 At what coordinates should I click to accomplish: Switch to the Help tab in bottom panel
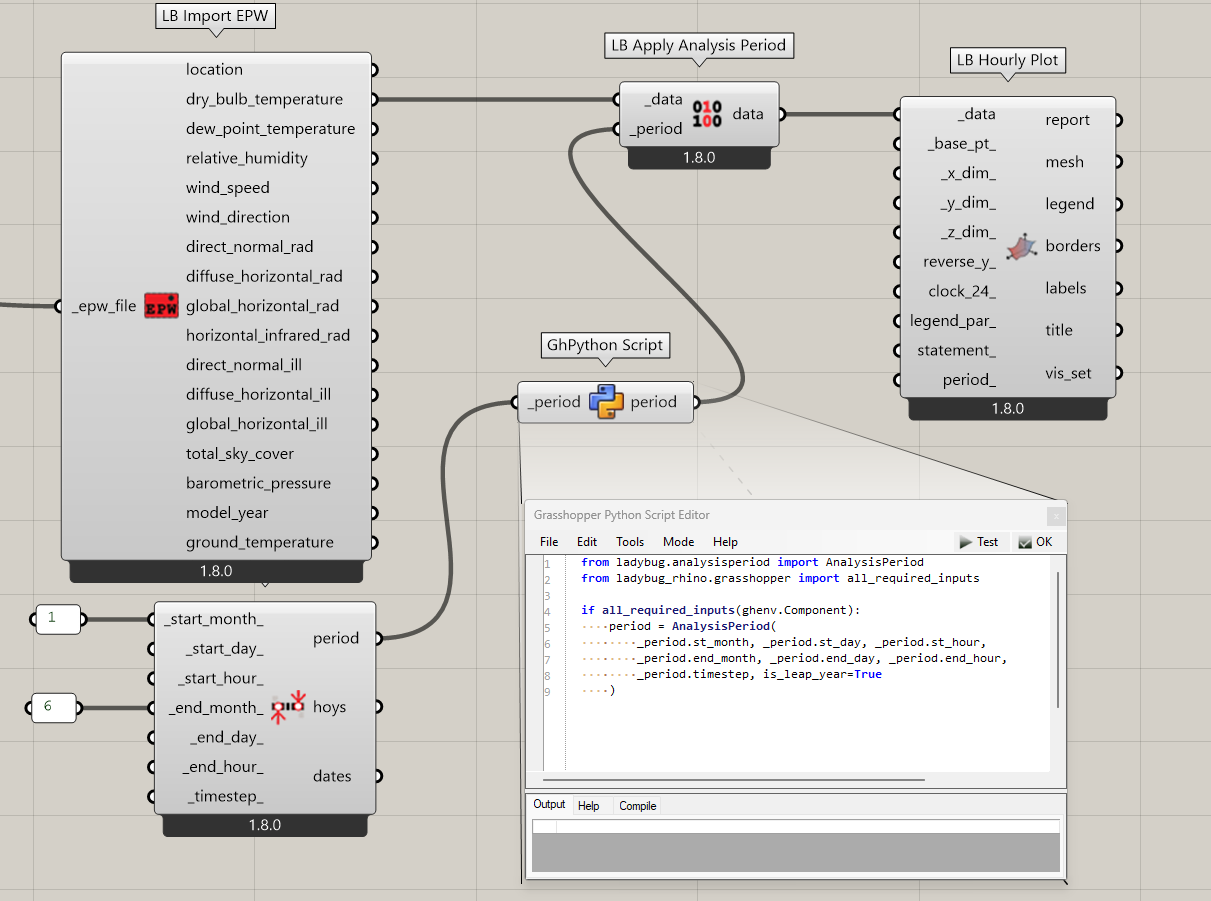point(589,805)
